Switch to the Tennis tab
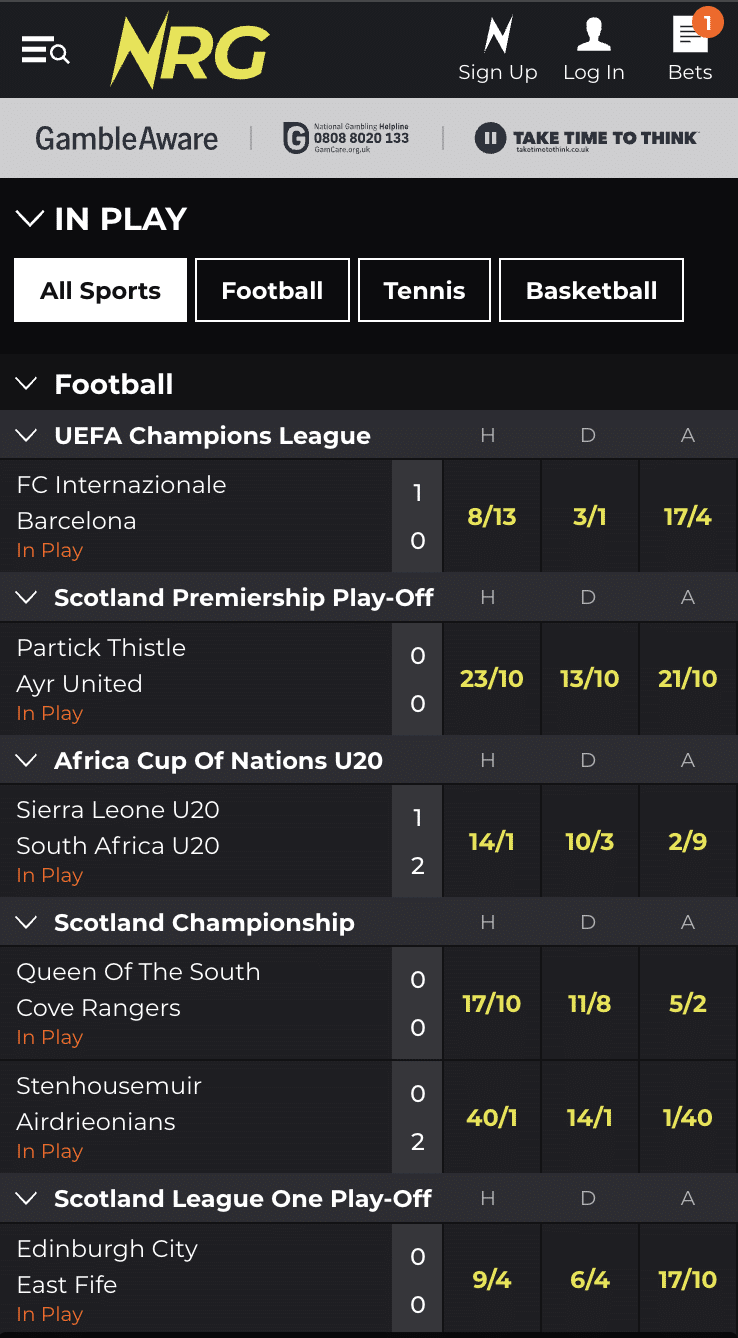738x1338 pixels. 424,291
